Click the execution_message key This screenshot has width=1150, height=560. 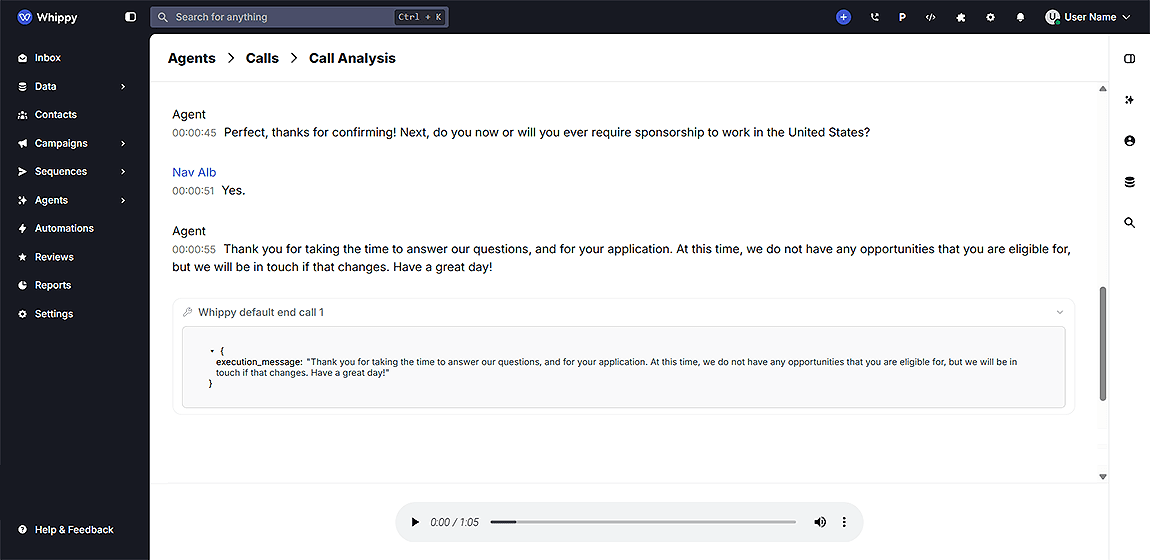[259, 362]
